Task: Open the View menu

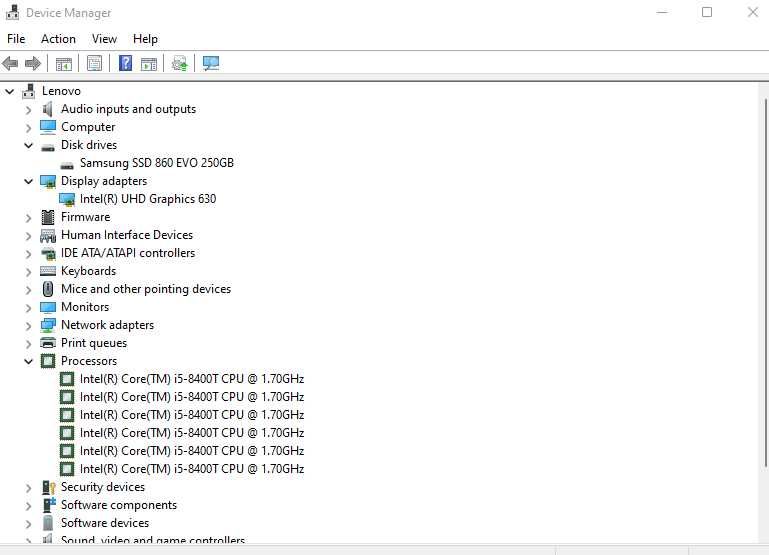Action: (x=104, y=39)
